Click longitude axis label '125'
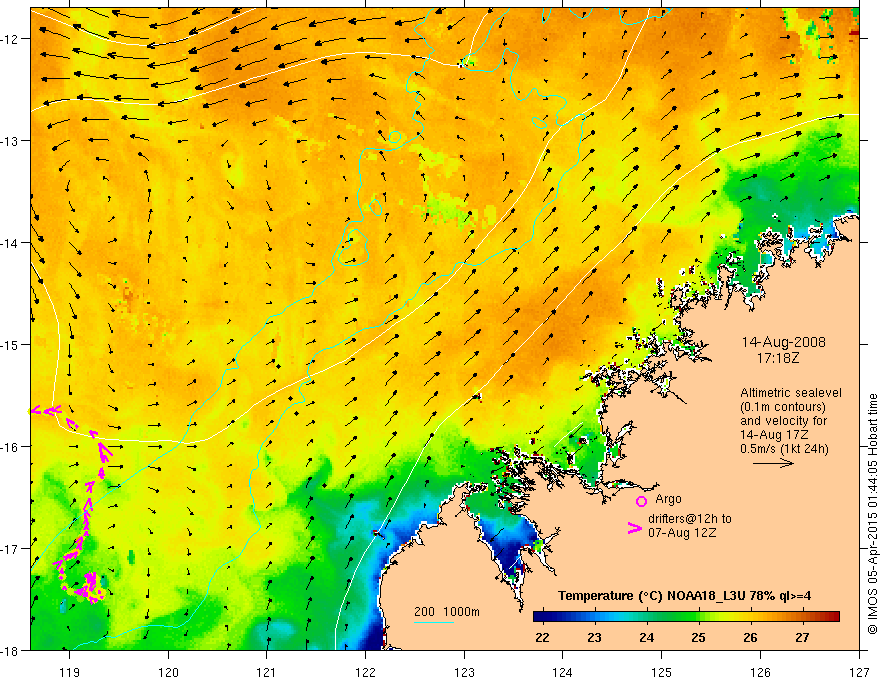The image size is (880, 680). pos(661,672)
